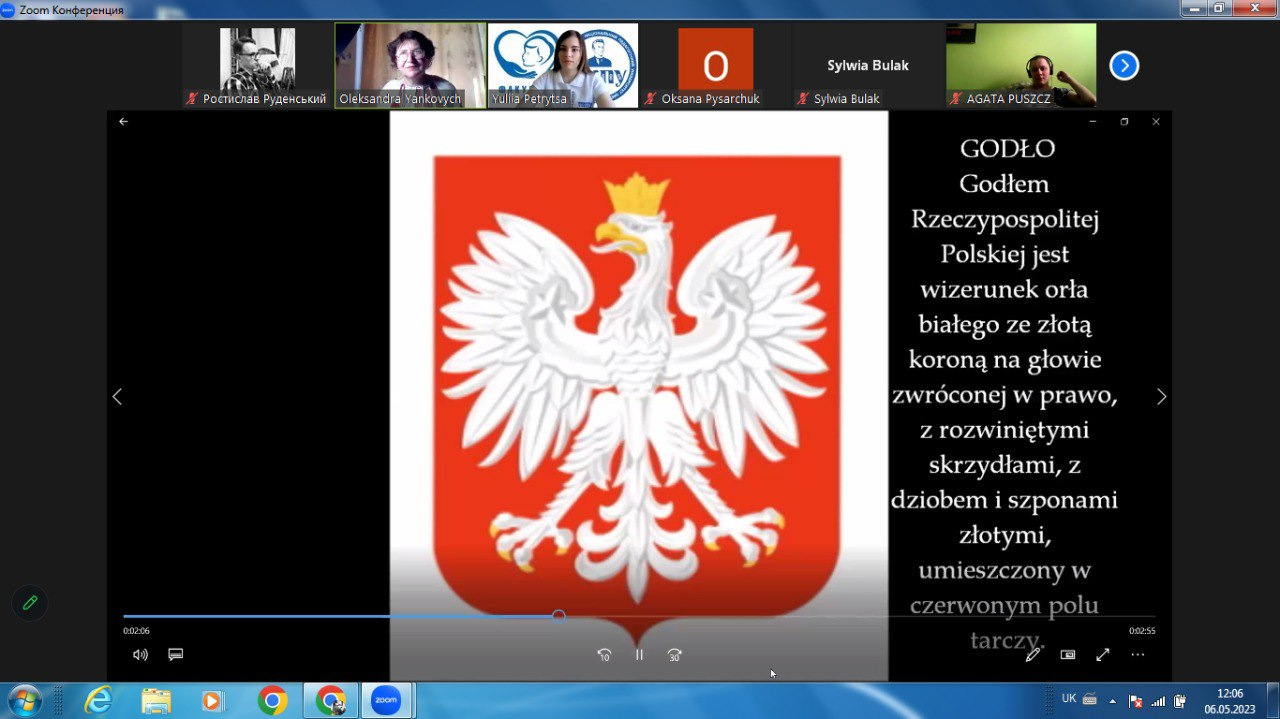Open Internet Explorer from the taskbar
This screenshot has width=1280, height=719.
[98, 700]
